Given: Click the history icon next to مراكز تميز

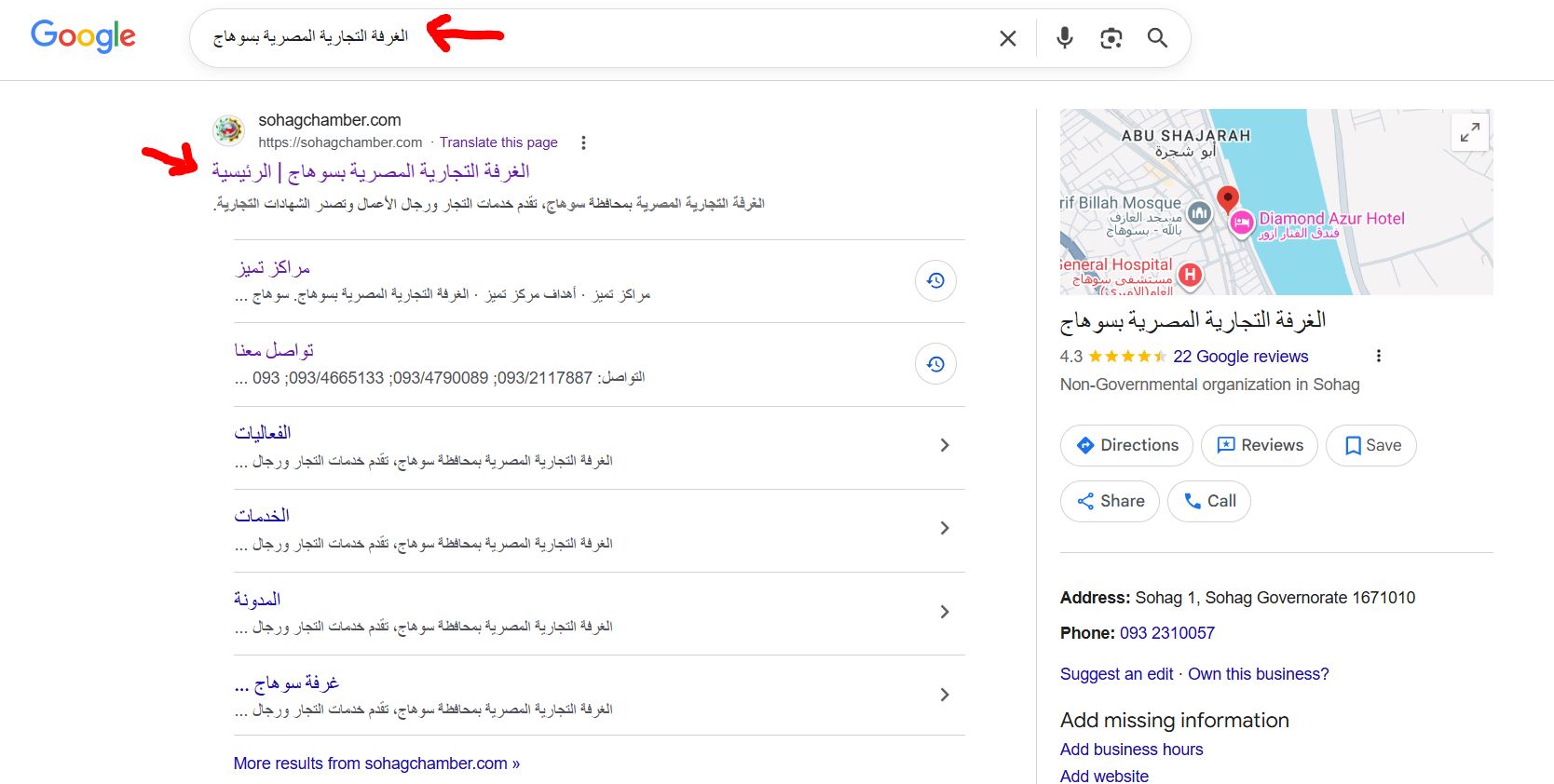Looking at the screenshot, I should coord(935,281).
